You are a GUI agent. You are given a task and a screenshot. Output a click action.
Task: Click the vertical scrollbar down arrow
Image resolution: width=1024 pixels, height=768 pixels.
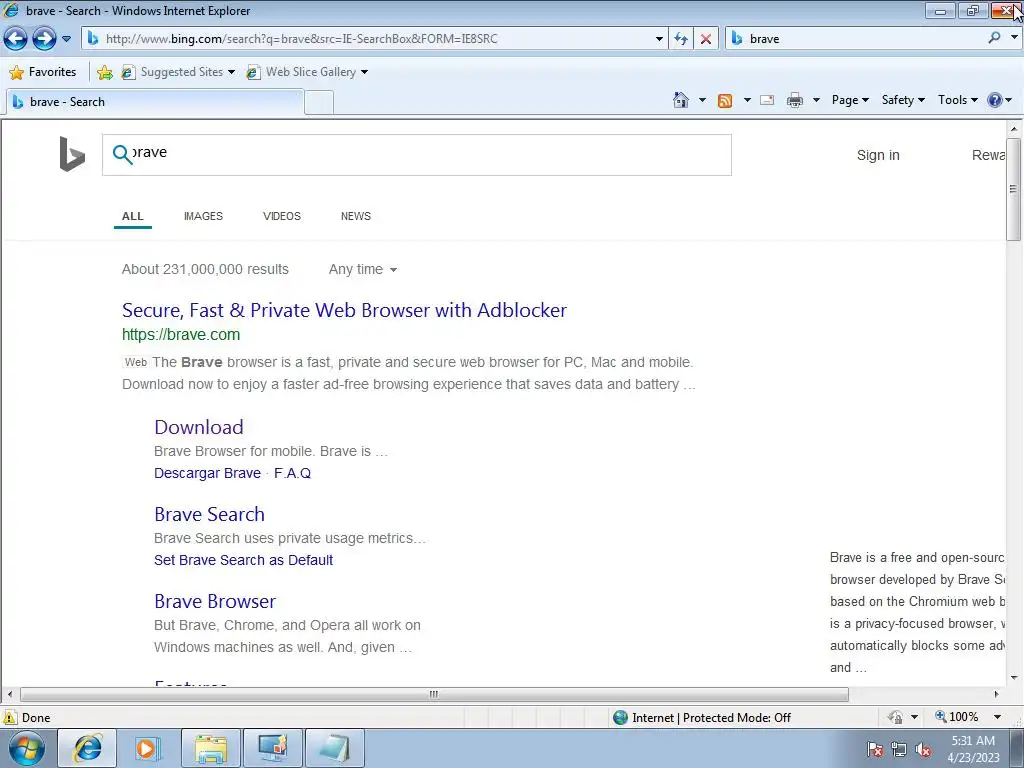click(x=1014, y=677)
